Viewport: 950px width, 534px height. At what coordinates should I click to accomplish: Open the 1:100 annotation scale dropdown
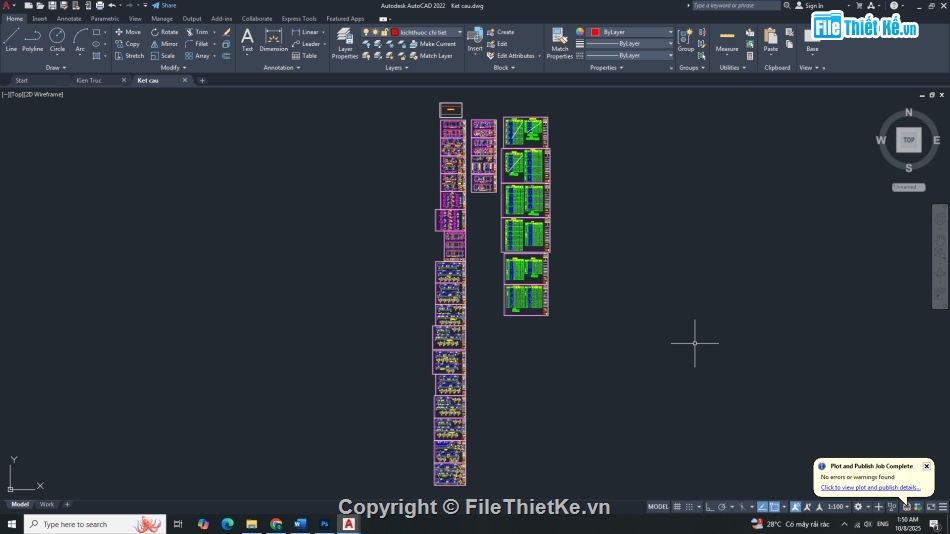(839, 507)
